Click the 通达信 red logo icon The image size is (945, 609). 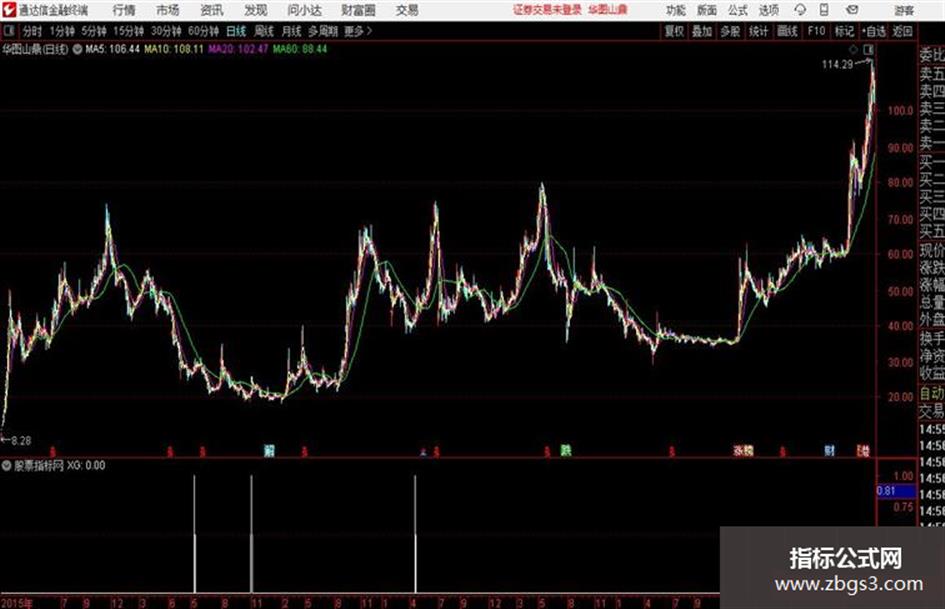pos(8,10)
